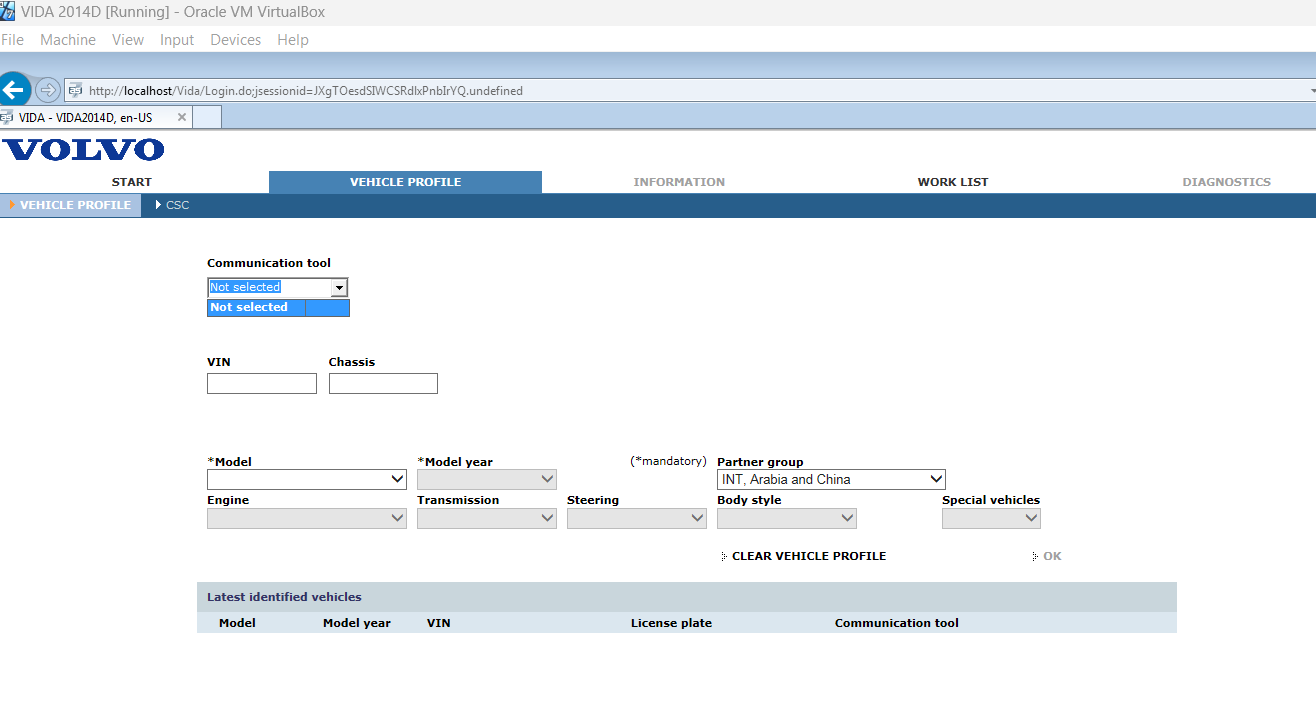Click the Volvo logo
This screenshot has width=1316, height=727.
pyautogui.click(x=83, y=150)
